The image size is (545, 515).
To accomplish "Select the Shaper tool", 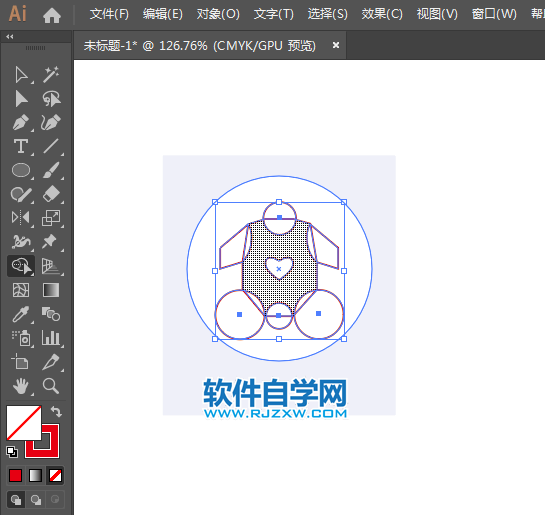I will pyautogui.click(x=21, y=195).
